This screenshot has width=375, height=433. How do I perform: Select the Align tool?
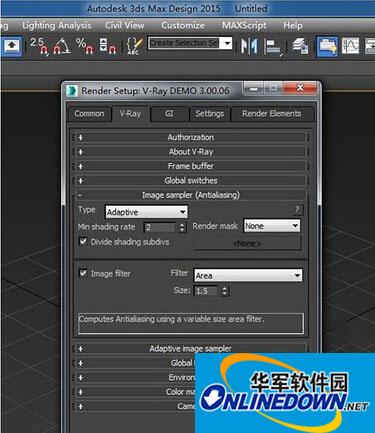coord(273,46)
